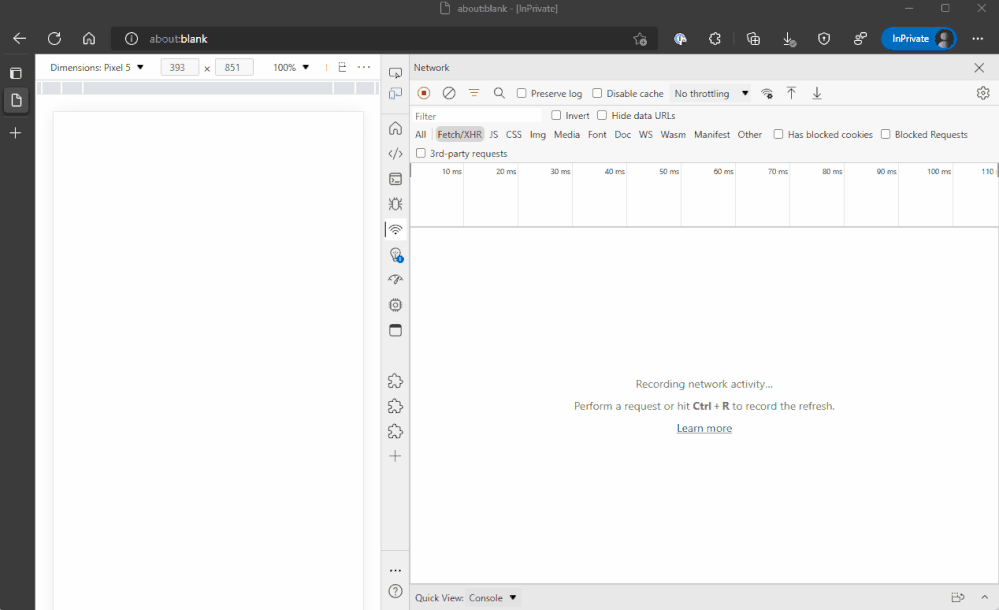Export HAR file download arrow icon
Image resolution: width=999 pixels, height=610 pixels.
(817, 93)
